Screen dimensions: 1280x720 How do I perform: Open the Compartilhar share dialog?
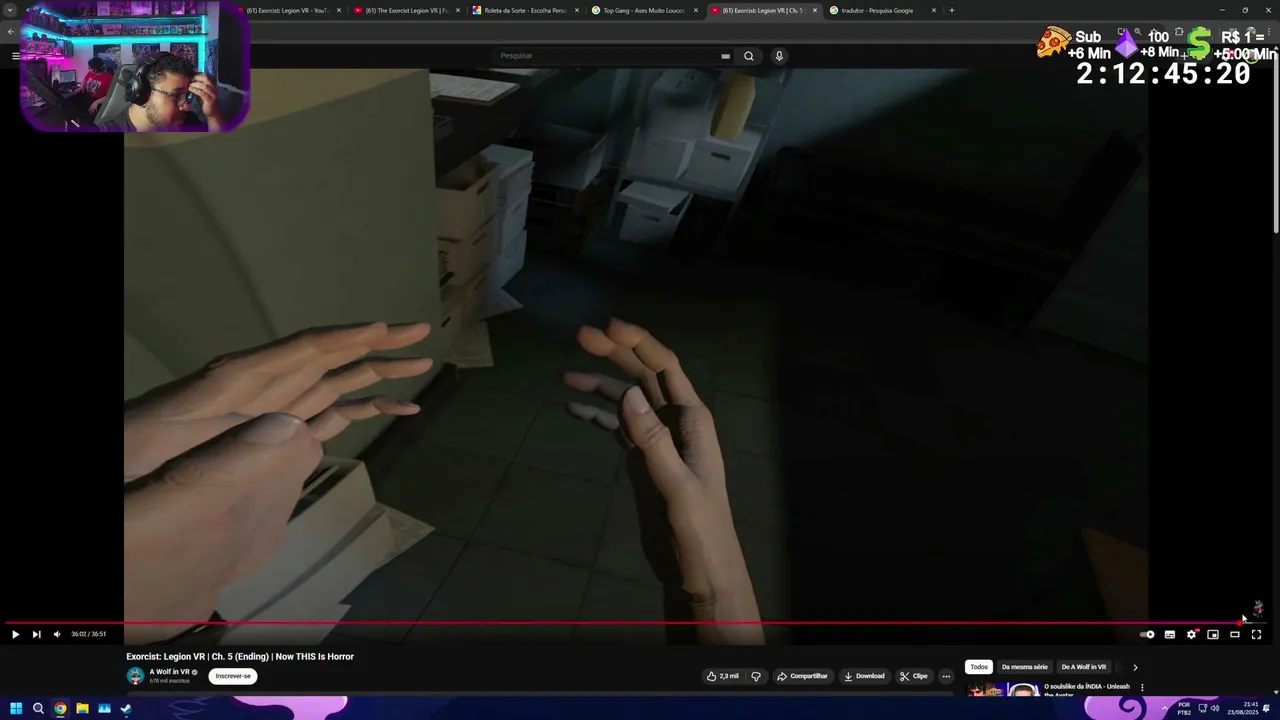point(802,676)
